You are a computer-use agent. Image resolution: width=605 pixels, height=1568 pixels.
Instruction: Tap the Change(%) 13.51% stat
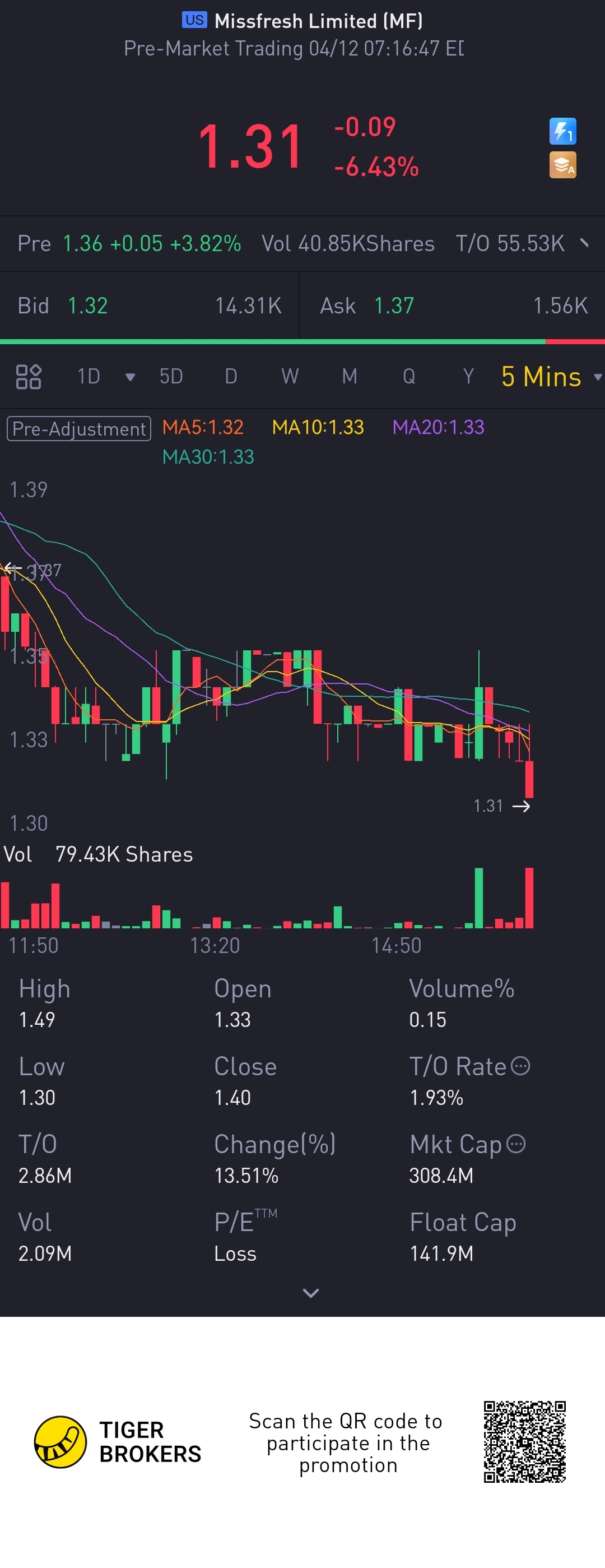[275, 1159]
